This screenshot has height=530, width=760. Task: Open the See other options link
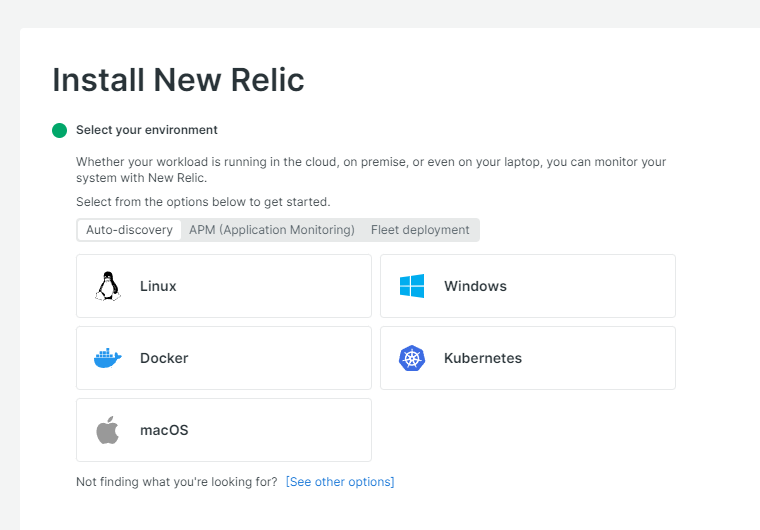(x=340, y=482)
